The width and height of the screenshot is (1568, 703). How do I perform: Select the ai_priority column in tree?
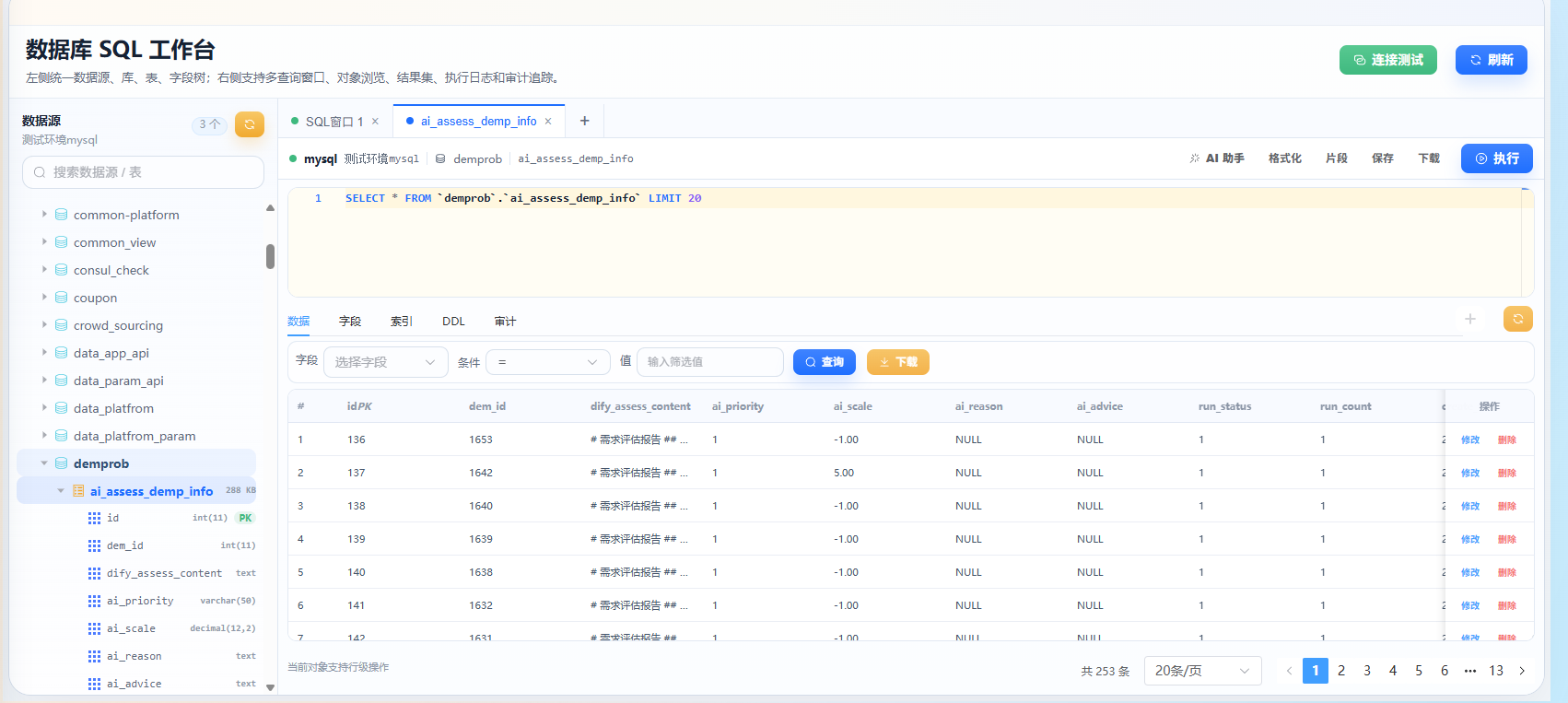[140, 601]
